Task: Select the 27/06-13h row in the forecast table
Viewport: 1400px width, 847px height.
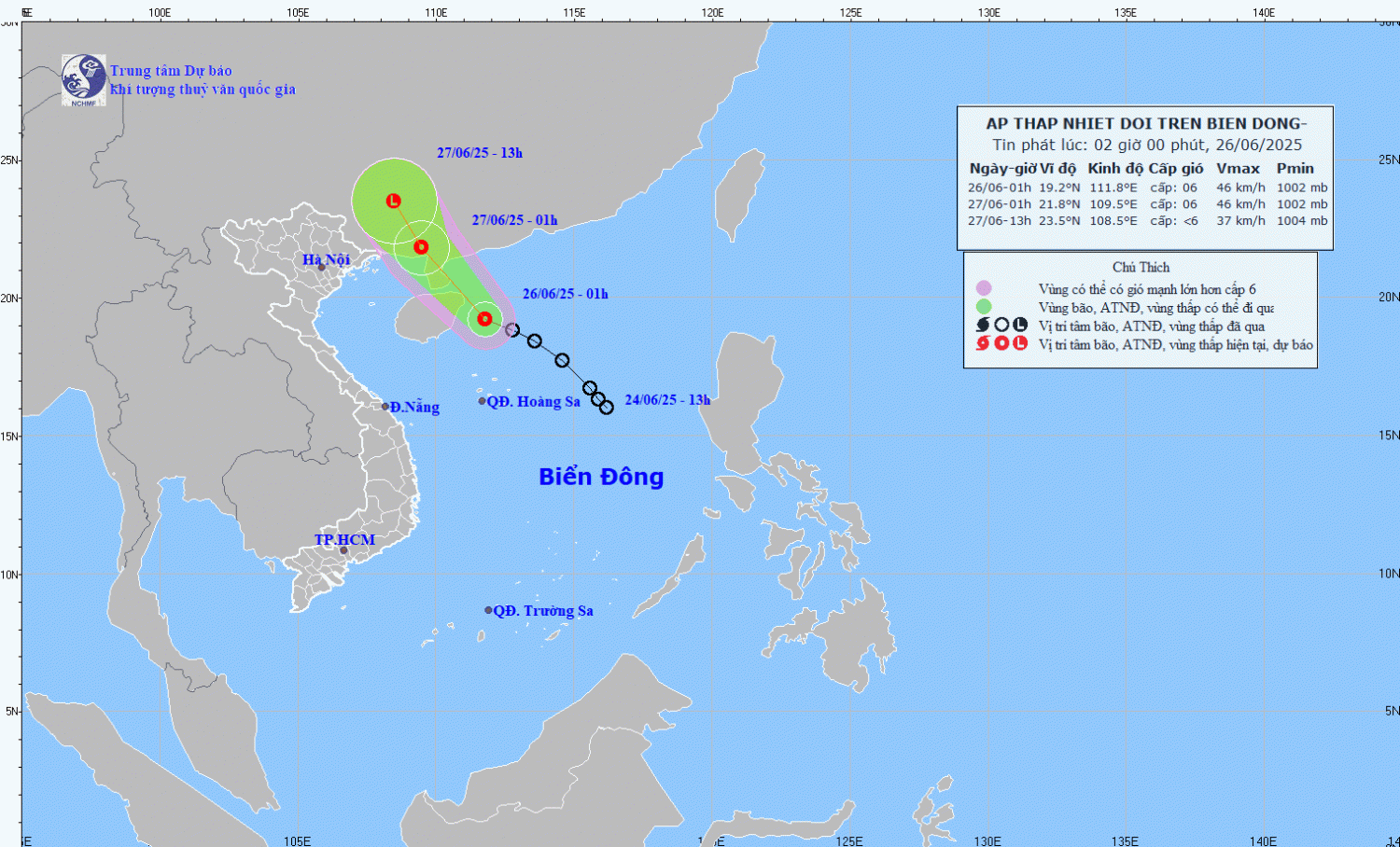Action: tap(1146, 221)
